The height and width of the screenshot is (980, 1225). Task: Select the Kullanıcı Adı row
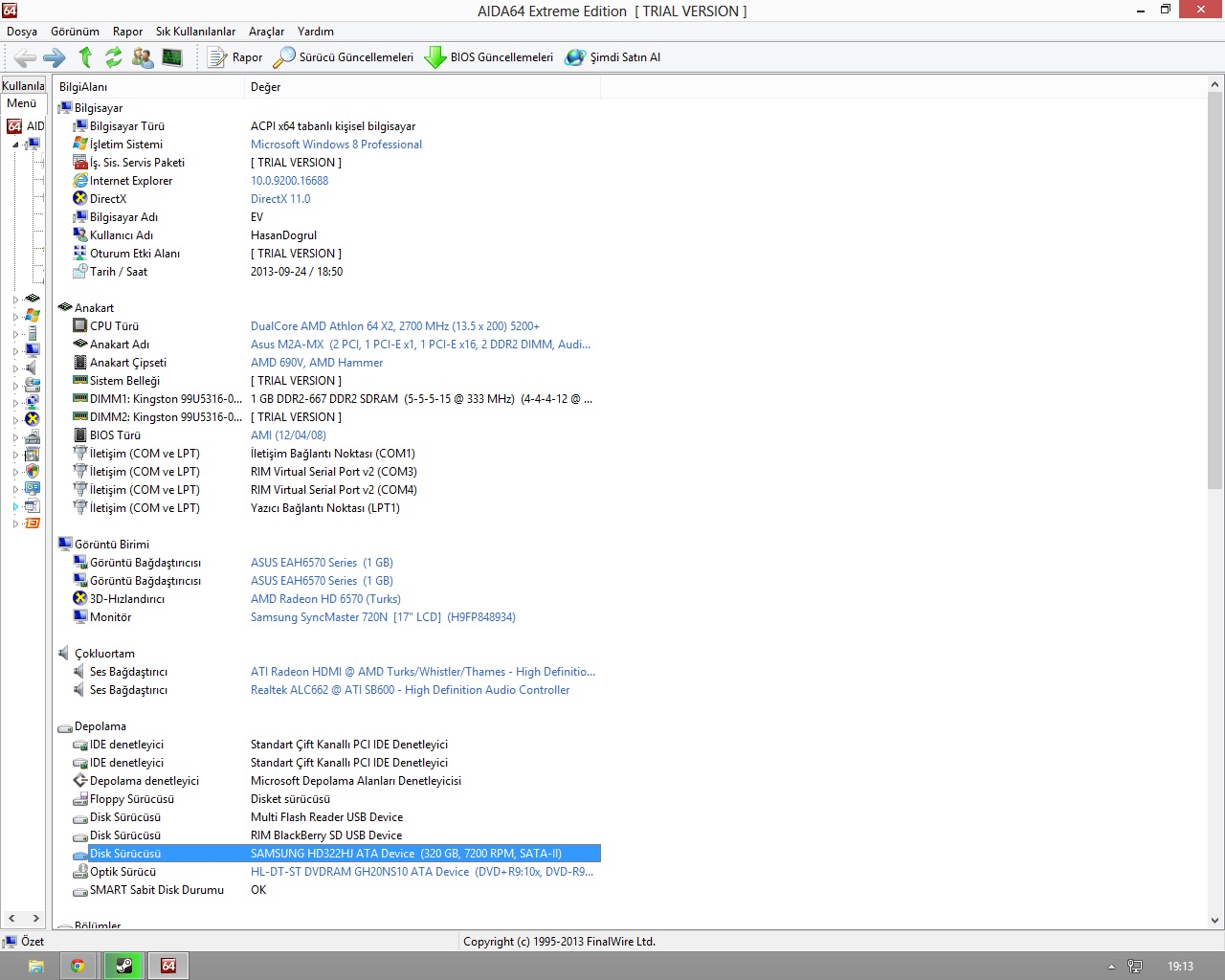pos(336,235)
